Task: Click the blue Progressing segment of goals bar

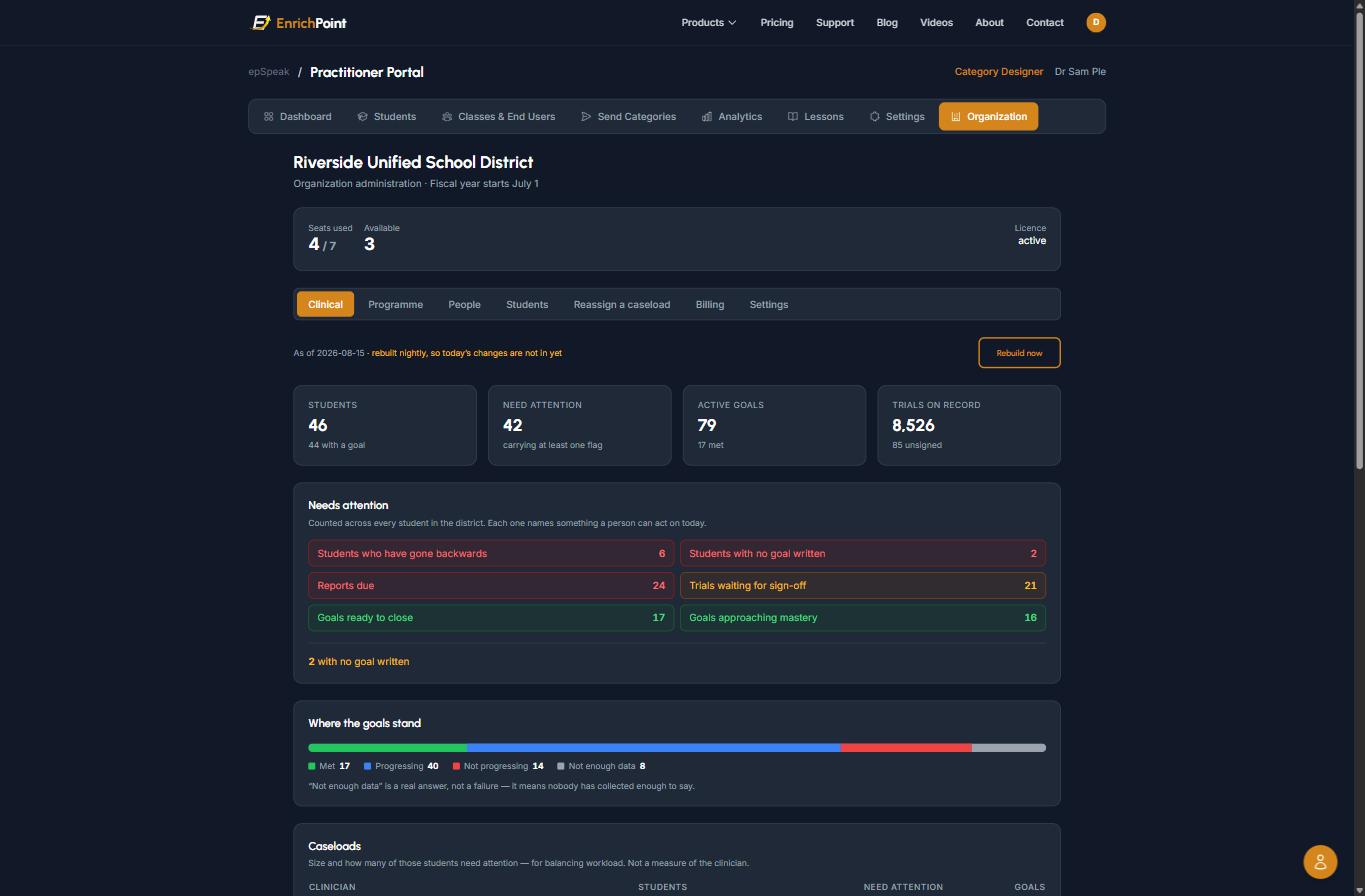Action: (x=653, y=748)
